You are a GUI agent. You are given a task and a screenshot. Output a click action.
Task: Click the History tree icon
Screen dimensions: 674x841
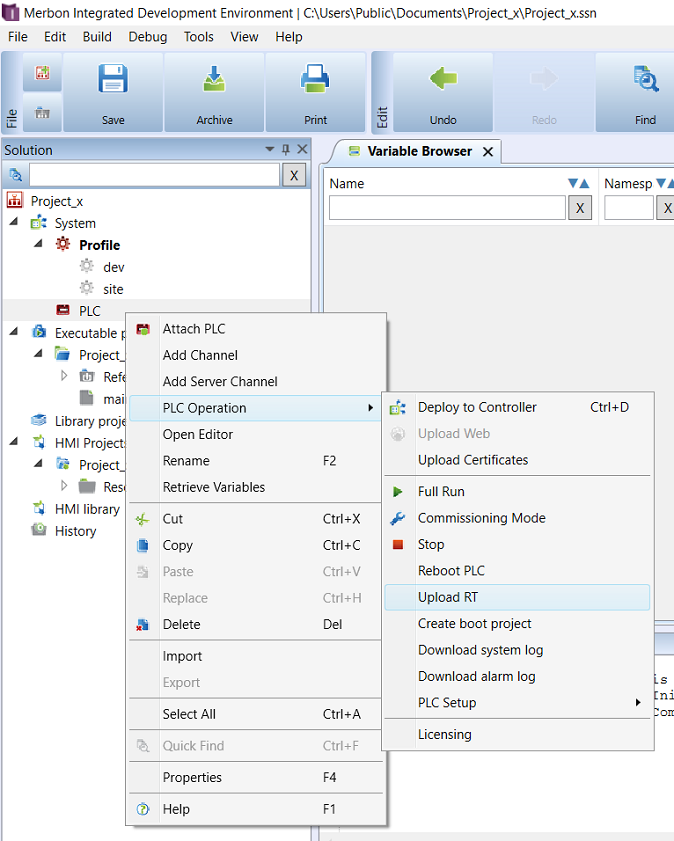39,530
